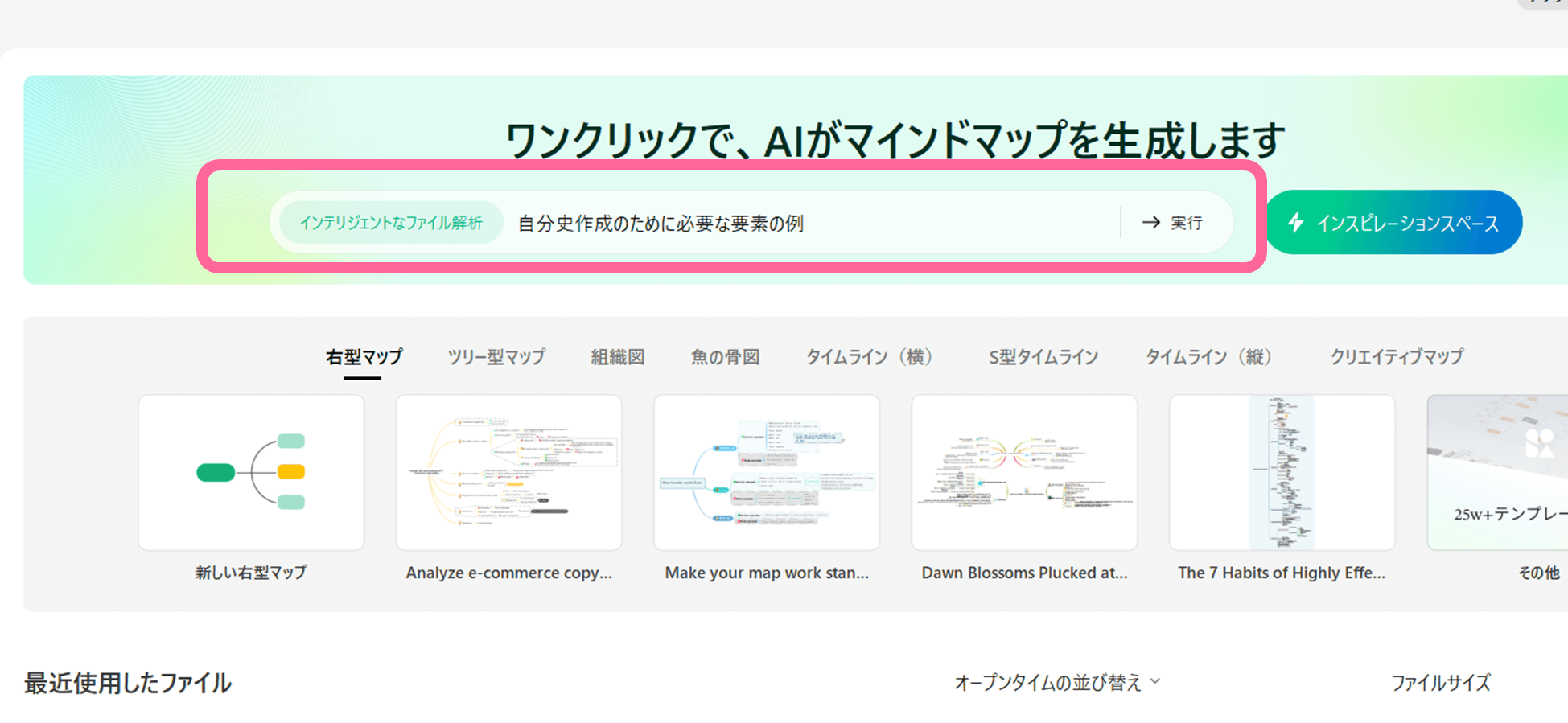Switch to タイムライン（横） tab
The height and width of the screenshot is (723, 1568).
point(873,357)
